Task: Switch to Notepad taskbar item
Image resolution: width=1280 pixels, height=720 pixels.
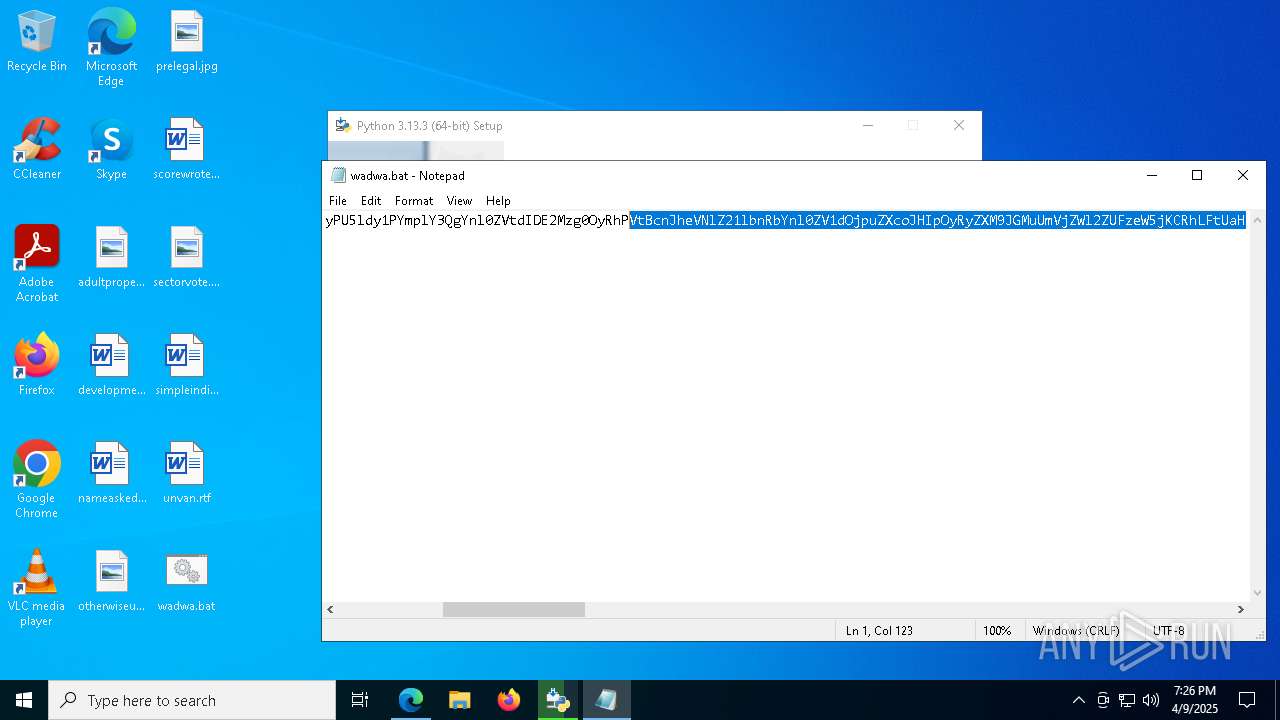Action: [607, 700]
